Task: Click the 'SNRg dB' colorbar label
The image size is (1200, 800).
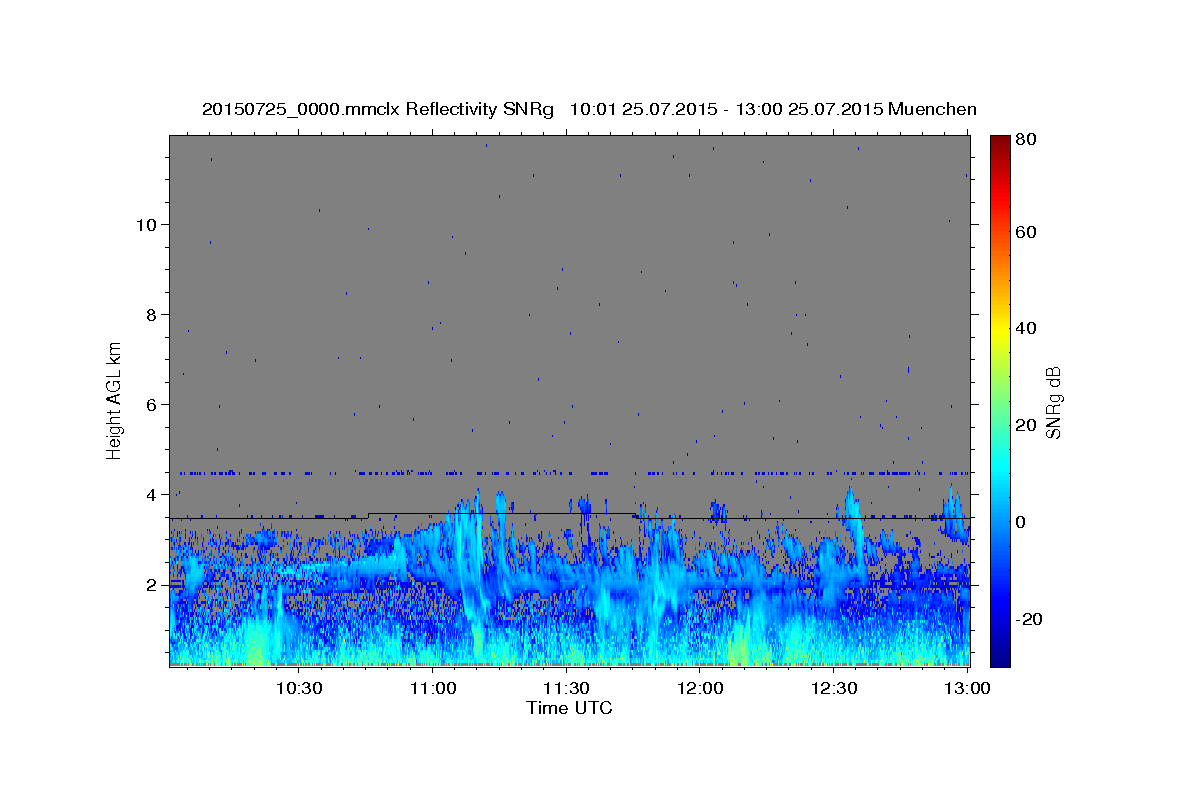Action: click(x=1053, y=402)
